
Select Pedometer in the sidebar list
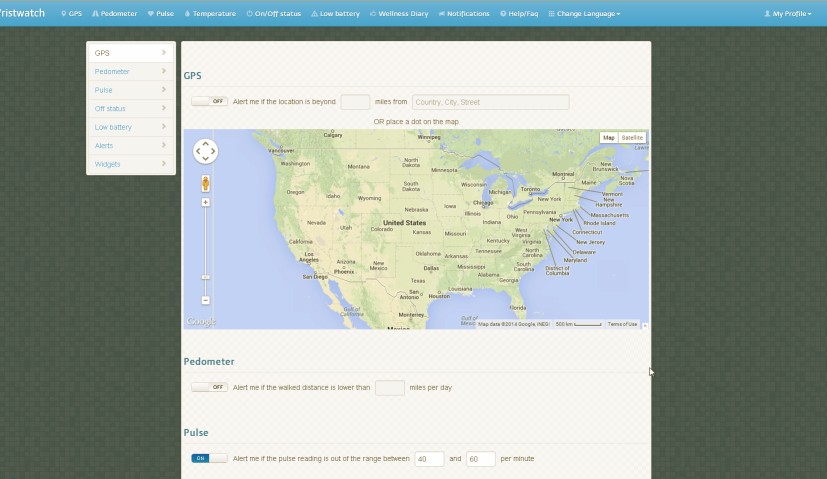[131, 71]
